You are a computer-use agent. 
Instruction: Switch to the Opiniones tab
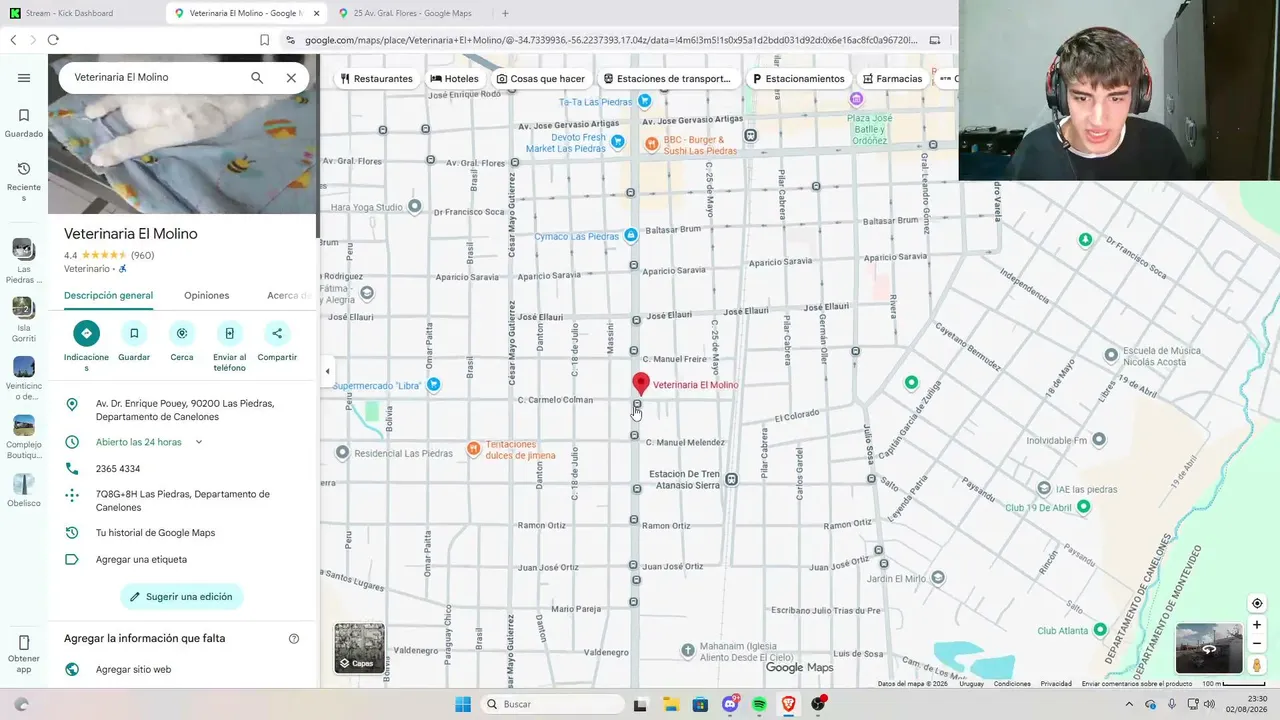207,296
